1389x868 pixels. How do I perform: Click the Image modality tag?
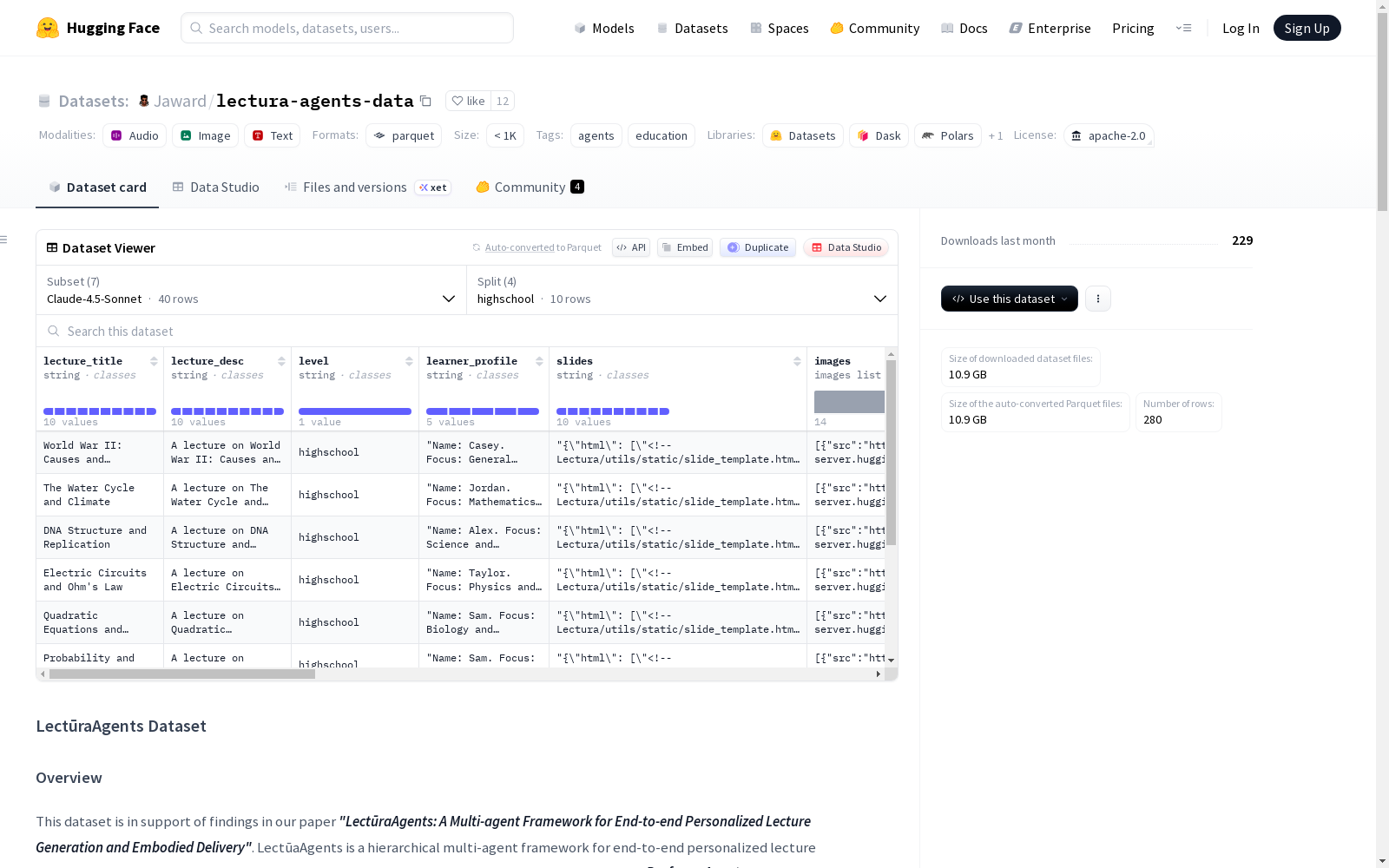(206, 135)
